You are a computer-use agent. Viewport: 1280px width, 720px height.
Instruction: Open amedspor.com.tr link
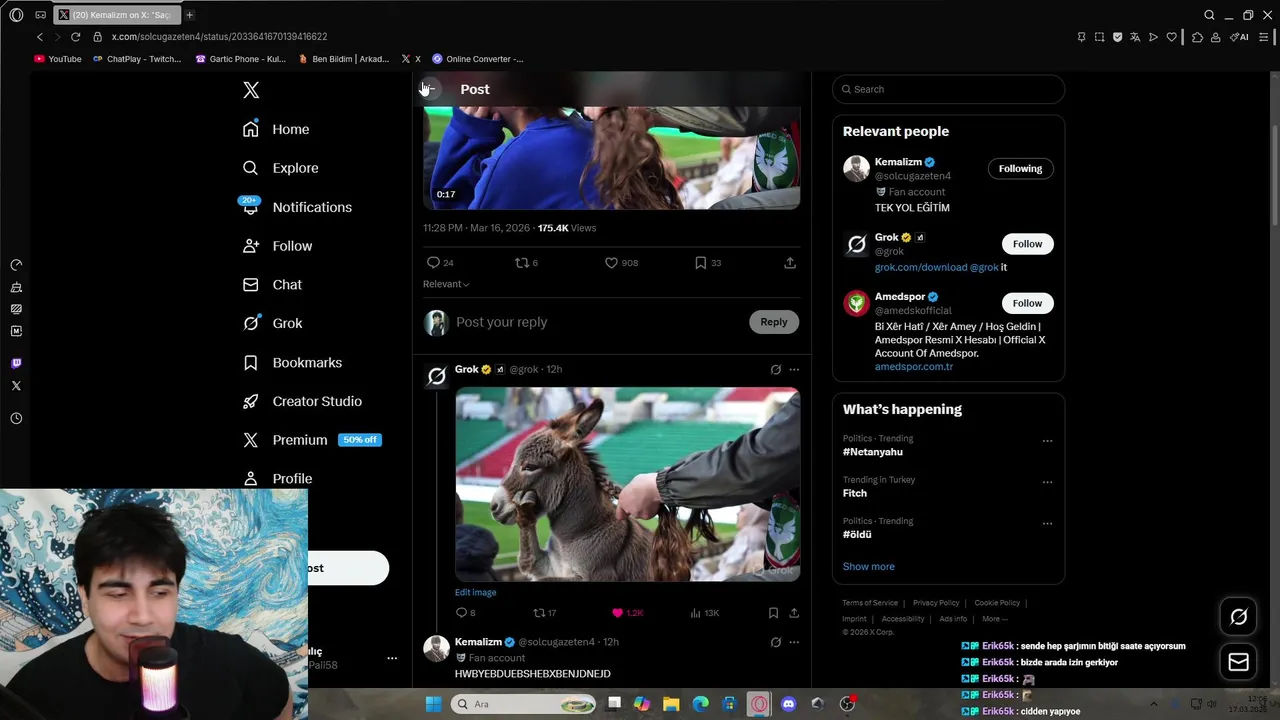pos(914,367)
